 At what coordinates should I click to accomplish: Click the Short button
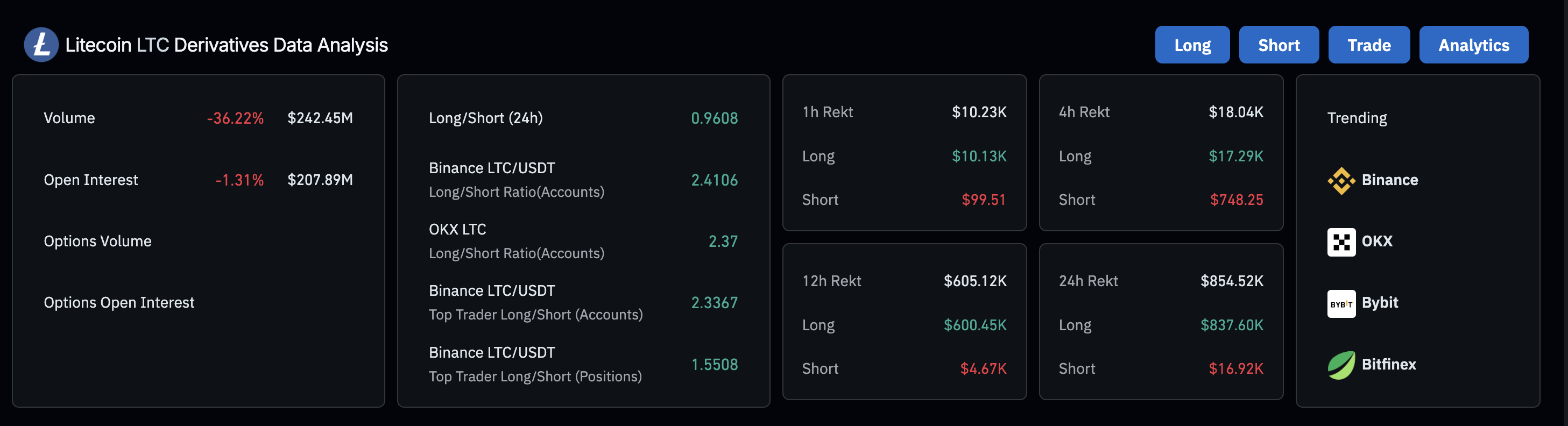(1279, 45)
